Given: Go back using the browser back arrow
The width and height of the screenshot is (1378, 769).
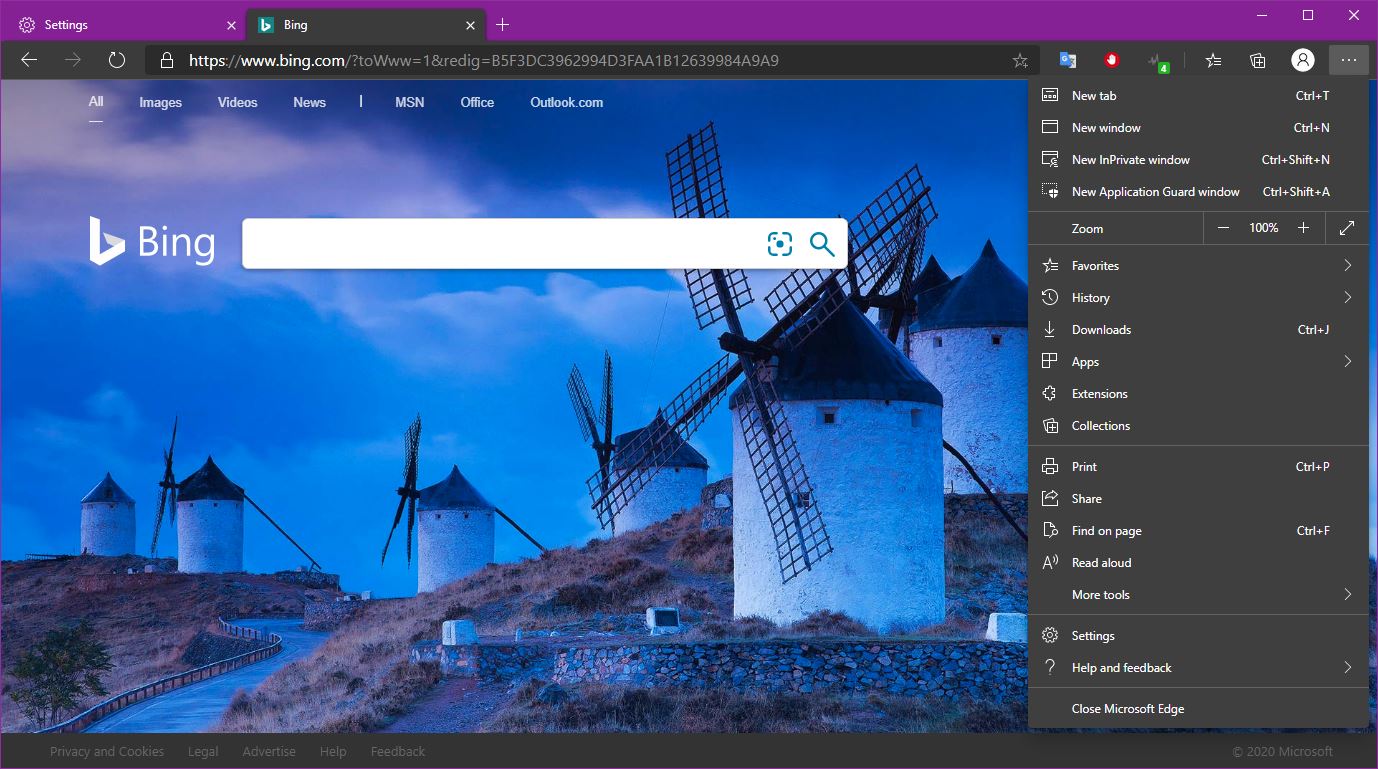Looking at the screenshot, I should pyautogui.click(x=29, y=60).
